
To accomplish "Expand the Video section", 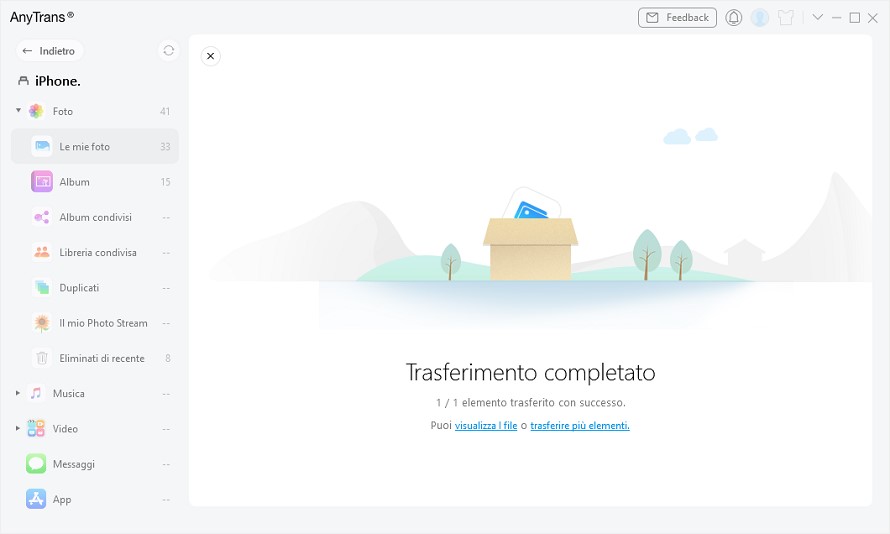I will (x=18, y=428).
